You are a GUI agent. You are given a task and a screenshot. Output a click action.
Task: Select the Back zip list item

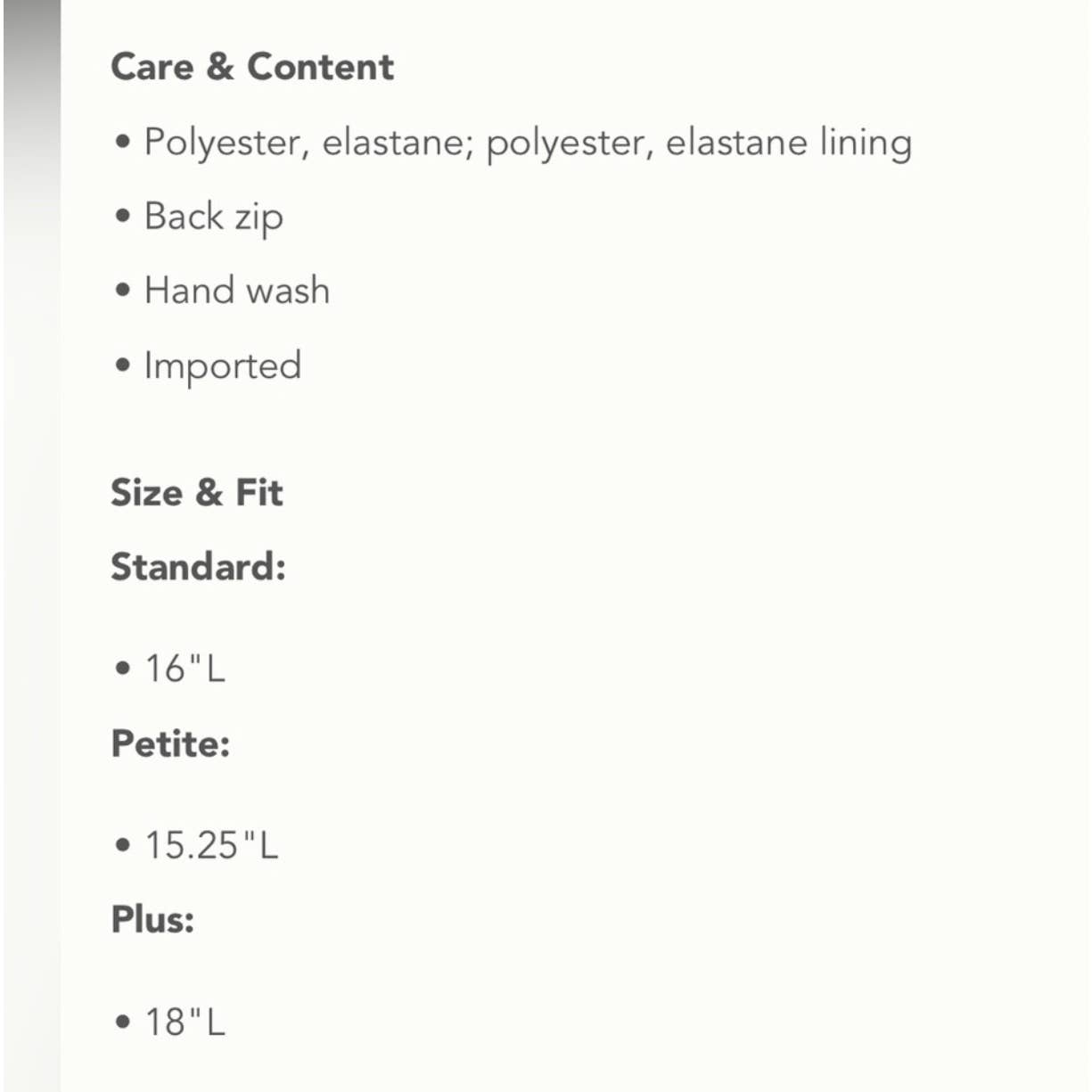click(x=214, y=217)
